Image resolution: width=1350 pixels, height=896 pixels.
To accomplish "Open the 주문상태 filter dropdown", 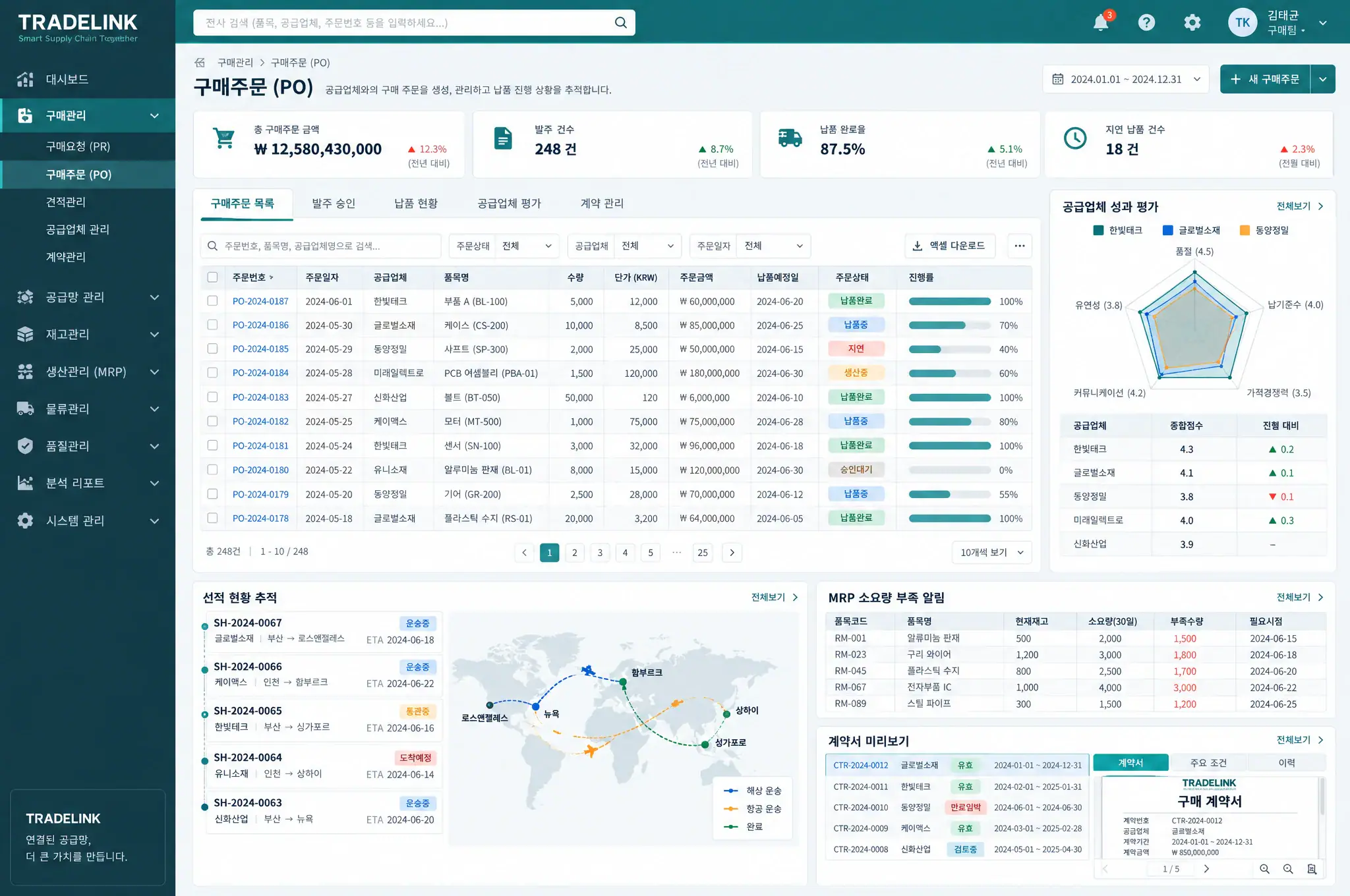I will pyautogui.click(x=504, y=246).
